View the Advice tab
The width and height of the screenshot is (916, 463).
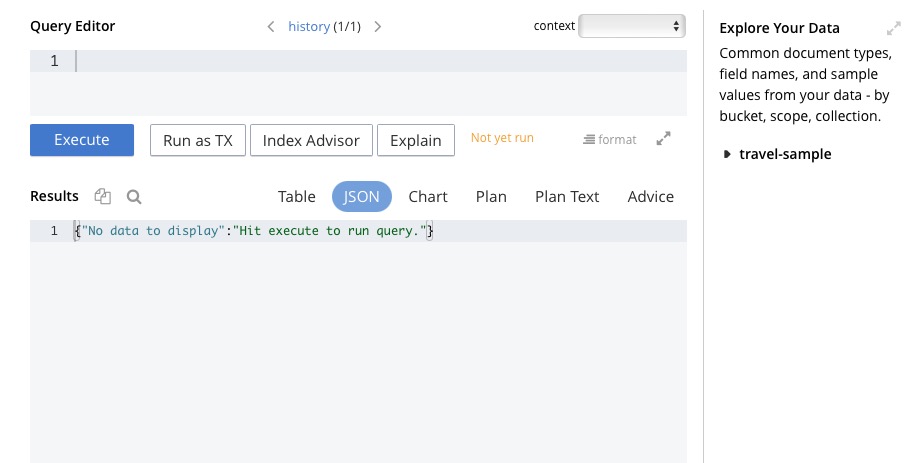pos(650,196)
